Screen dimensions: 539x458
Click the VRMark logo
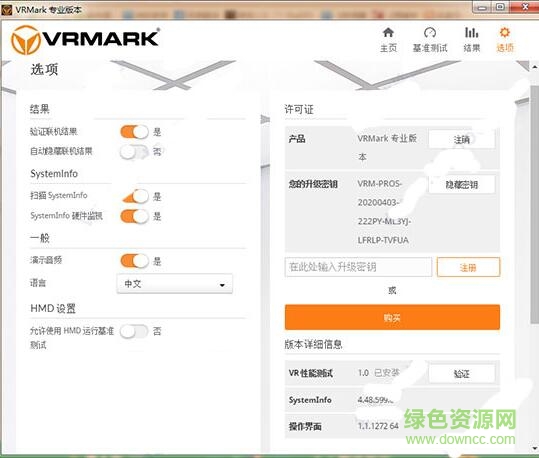(x=85, y=40)
